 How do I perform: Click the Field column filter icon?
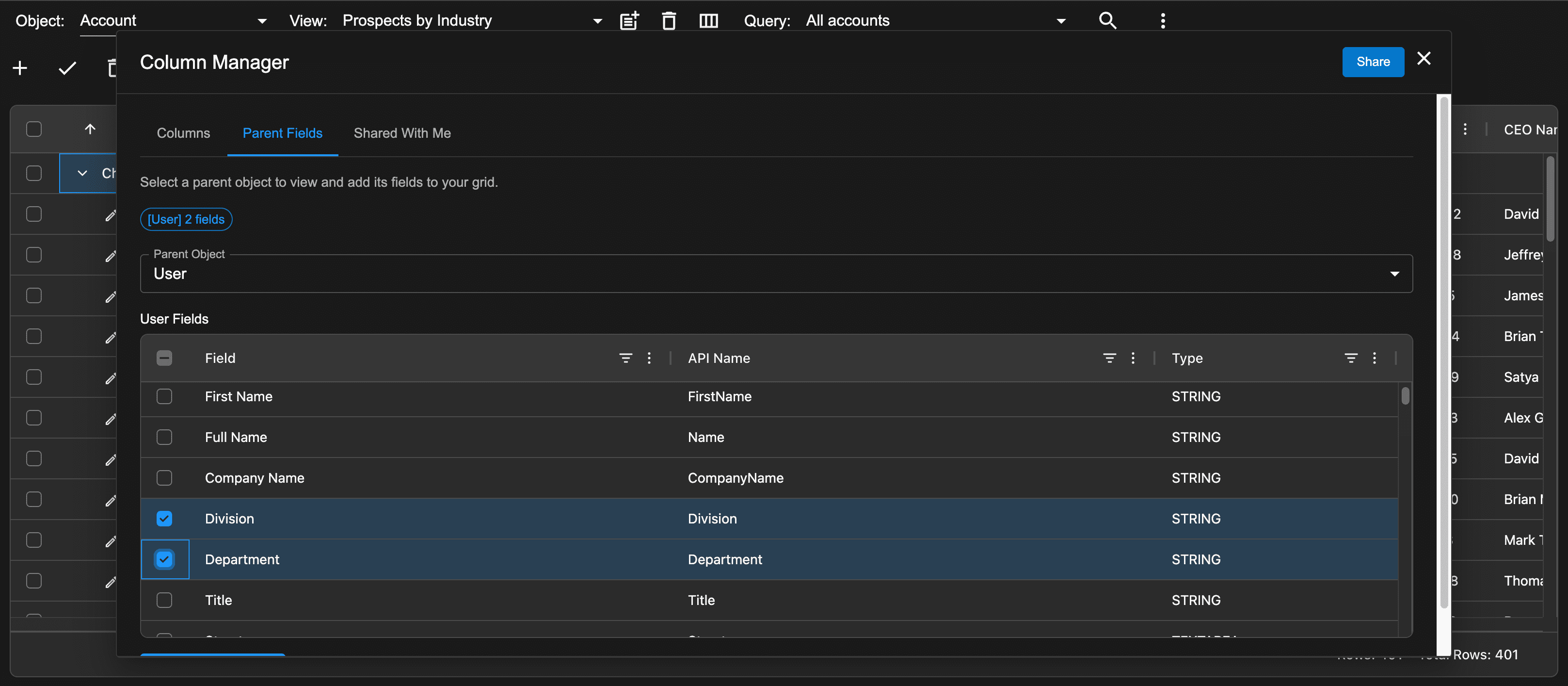[625, 358]
